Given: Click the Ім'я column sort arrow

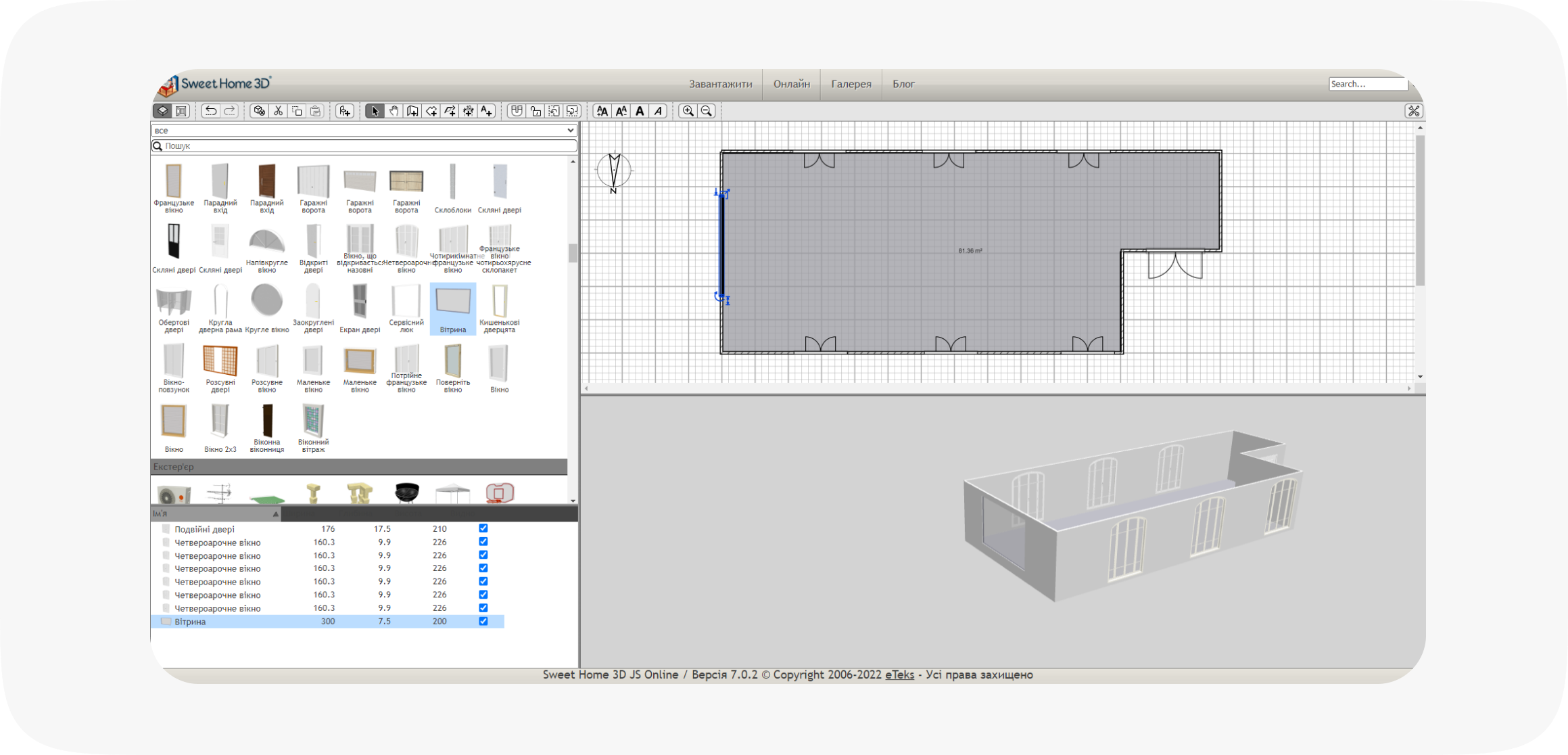Looking at the screenshot, I should click(x=275, y=514).
